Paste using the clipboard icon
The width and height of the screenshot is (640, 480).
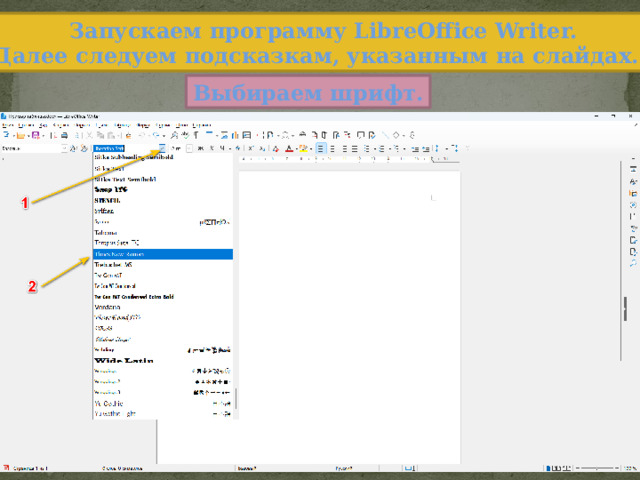(x=111, y=135)
